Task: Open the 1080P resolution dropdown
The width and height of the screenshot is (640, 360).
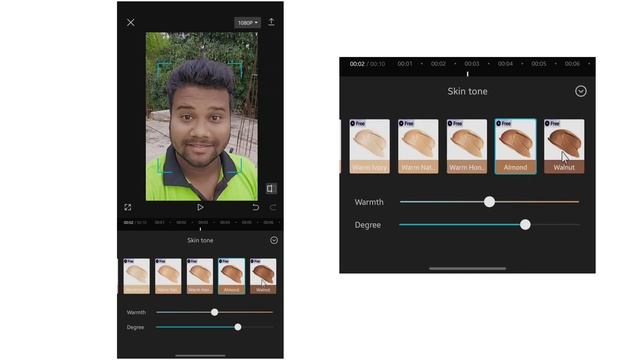Action: [247, 23]
